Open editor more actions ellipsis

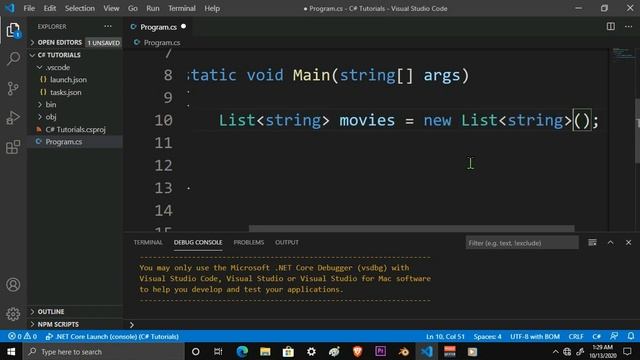pyautogui.click(x=628, y=27)
